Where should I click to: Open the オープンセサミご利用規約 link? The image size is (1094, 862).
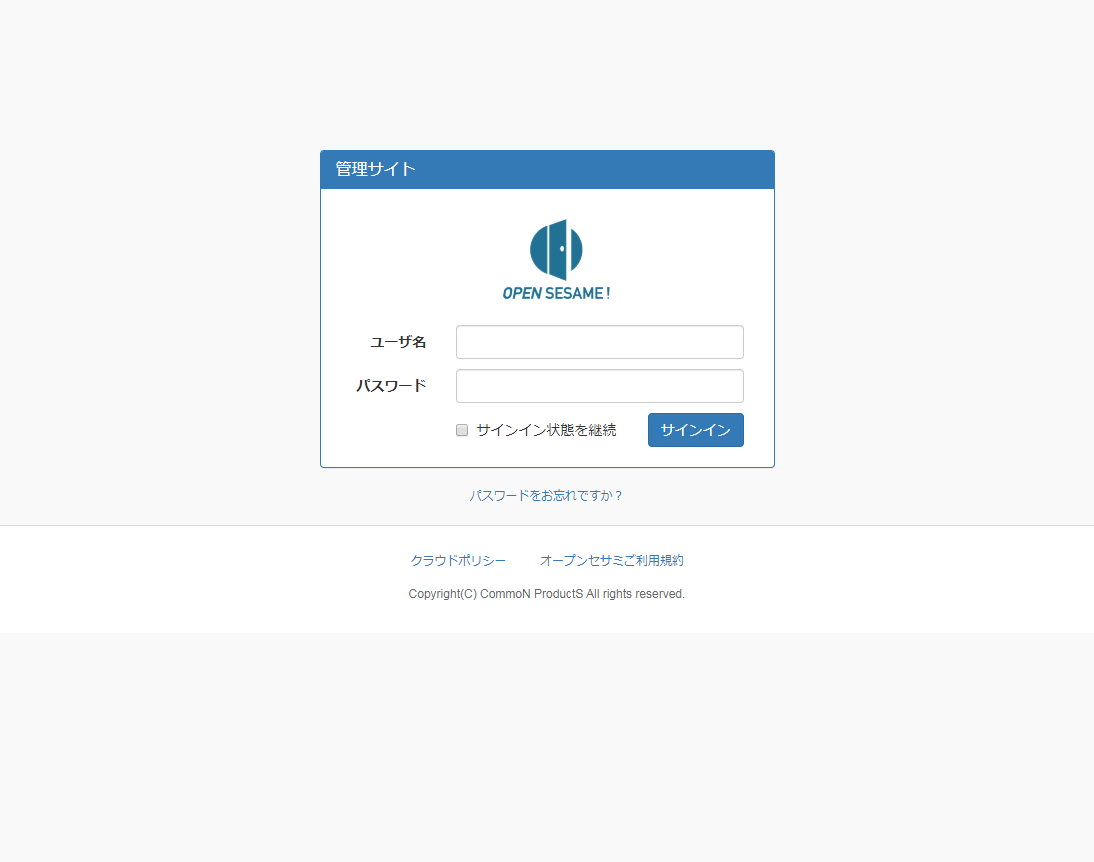(611, 560)
